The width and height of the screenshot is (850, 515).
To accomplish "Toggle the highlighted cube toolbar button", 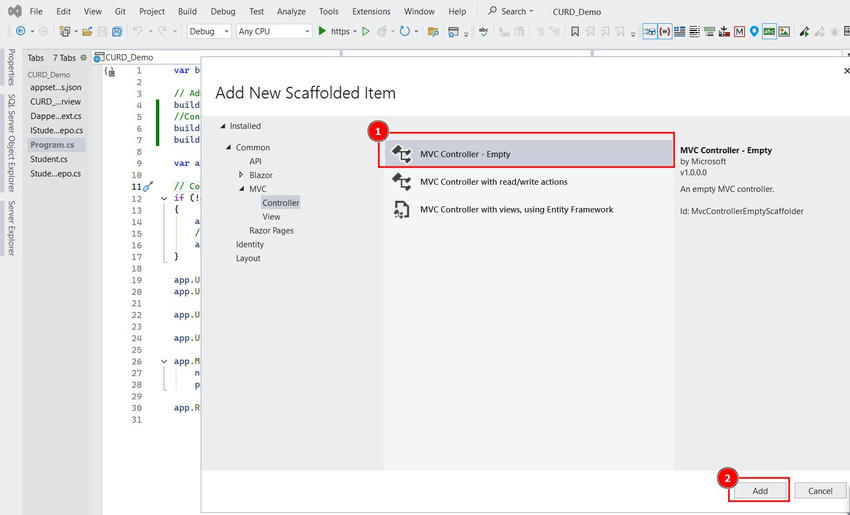I will point(650,31).
